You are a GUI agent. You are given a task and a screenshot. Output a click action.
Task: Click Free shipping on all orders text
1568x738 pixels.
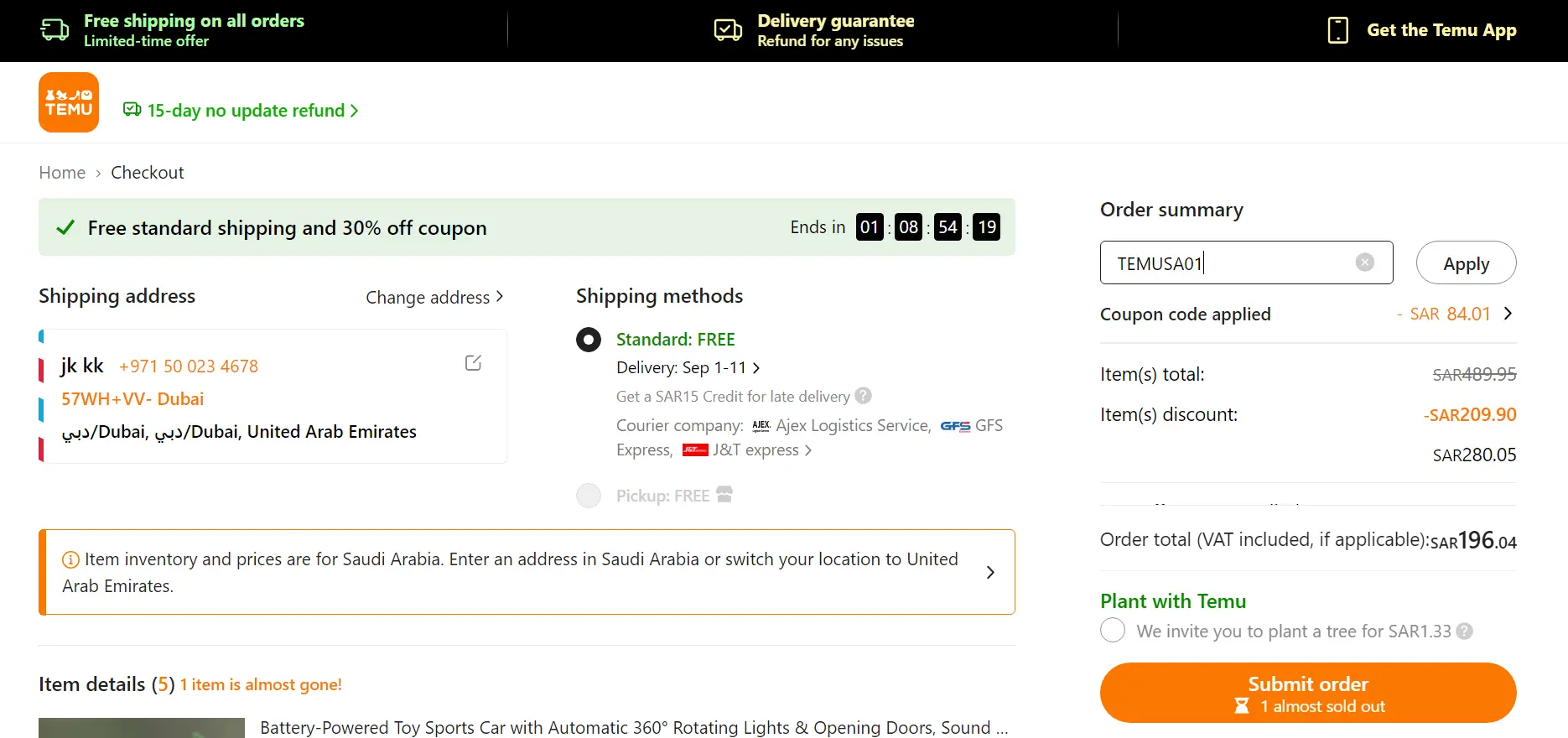pos(194,21)
